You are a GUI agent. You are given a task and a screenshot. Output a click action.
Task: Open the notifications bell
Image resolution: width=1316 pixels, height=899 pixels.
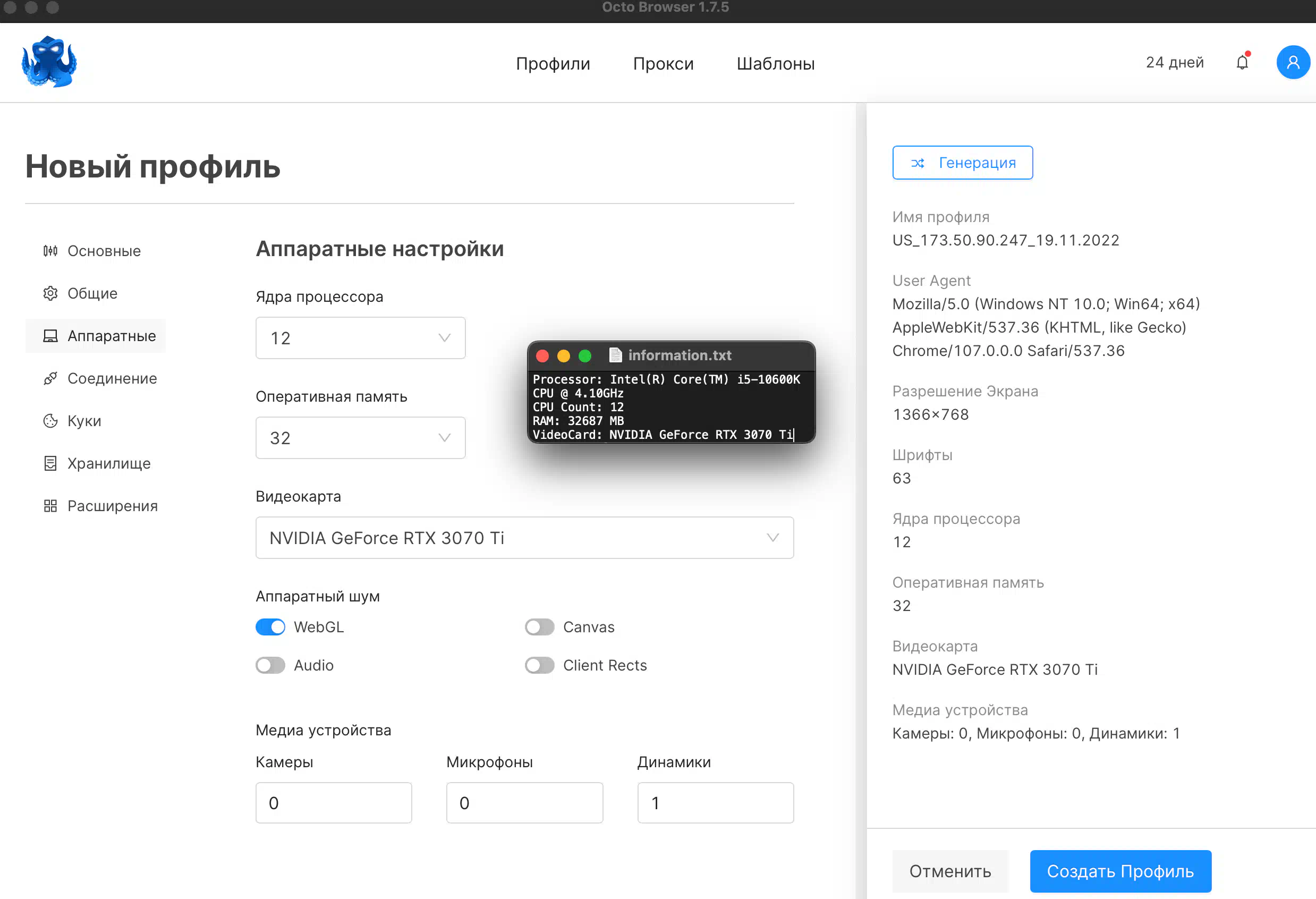pyautogui.click(x=1242, y=62)
